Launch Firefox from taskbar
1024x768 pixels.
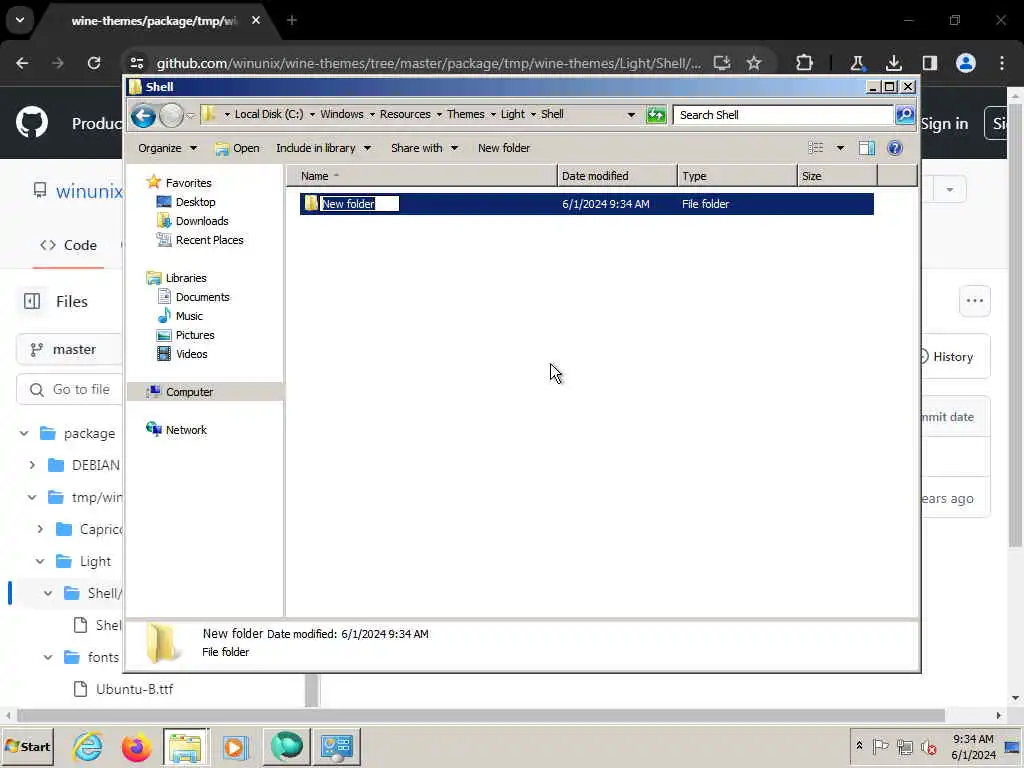pyautogui.click(x=136, y=746)
